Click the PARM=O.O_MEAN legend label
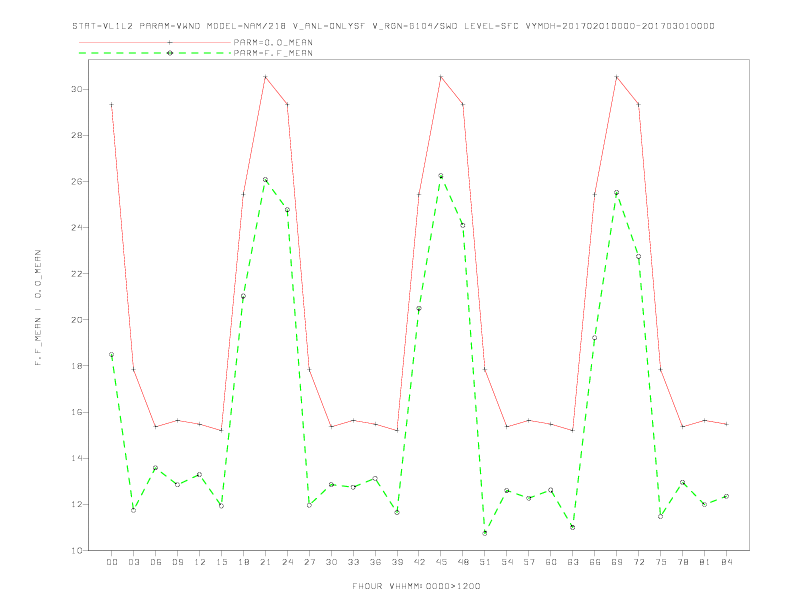Viewport: 792px width, 612px height. tap(273, 42)
